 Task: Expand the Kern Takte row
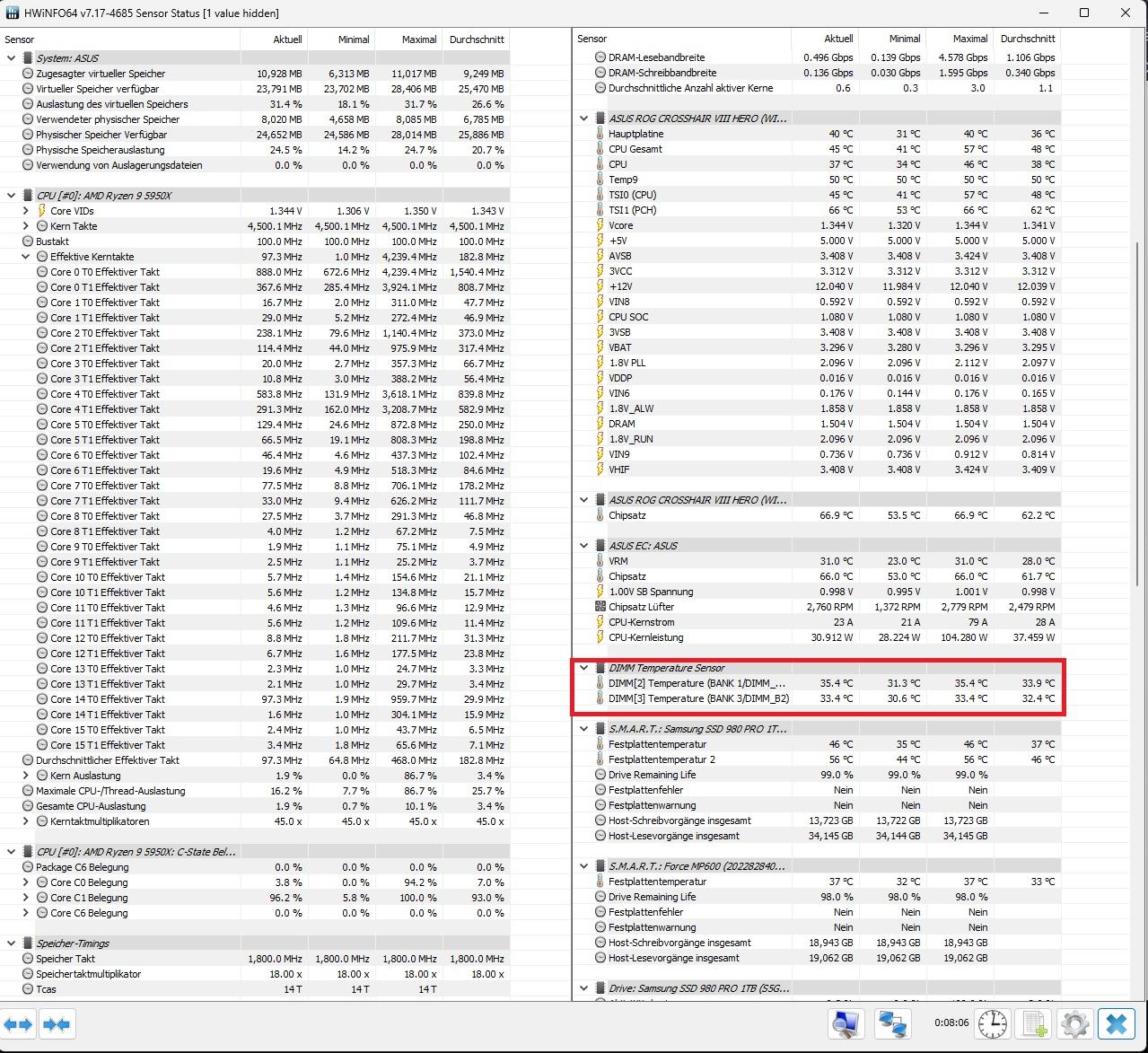point(26,226)
